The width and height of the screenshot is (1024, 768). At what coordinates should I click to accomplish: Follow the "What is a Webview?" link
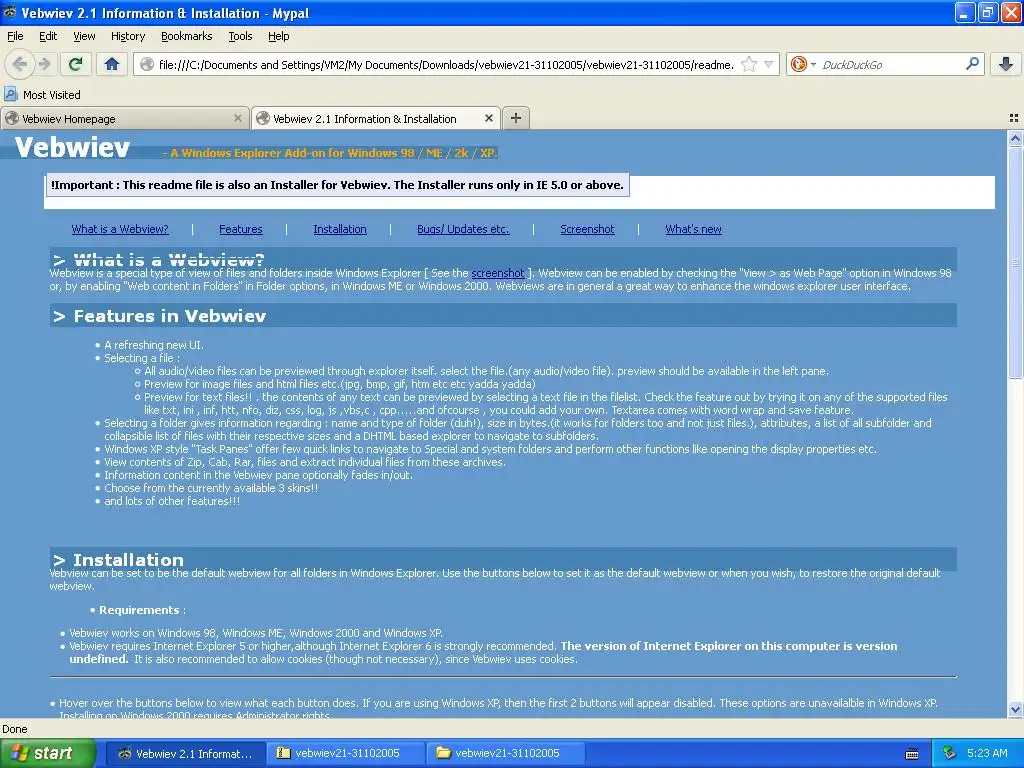pyautogui.click(x=120, y=229)
